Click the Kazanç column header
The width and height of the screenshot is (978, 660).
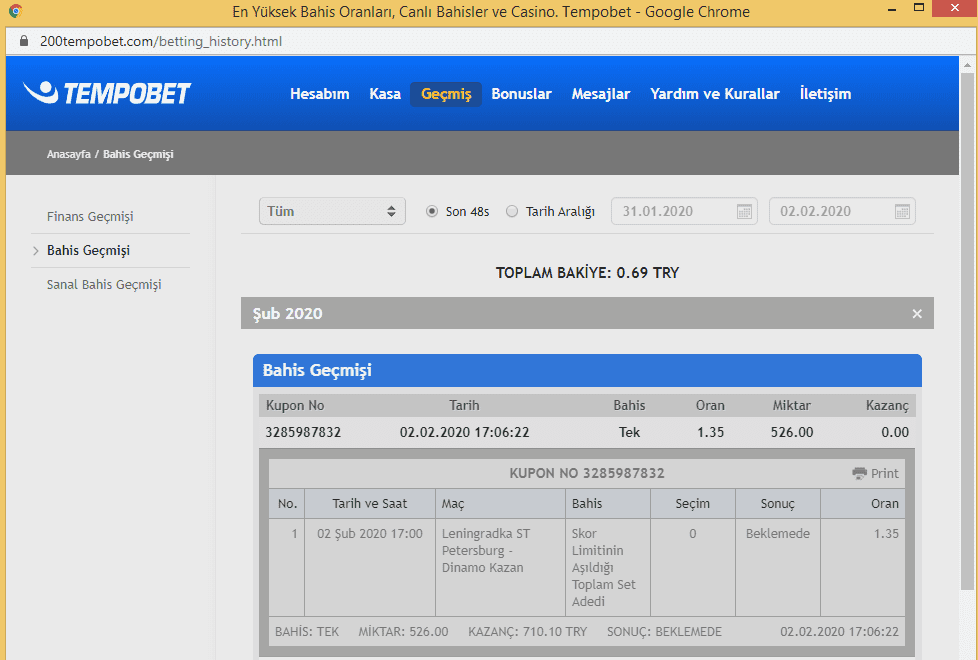click(887, 405)
